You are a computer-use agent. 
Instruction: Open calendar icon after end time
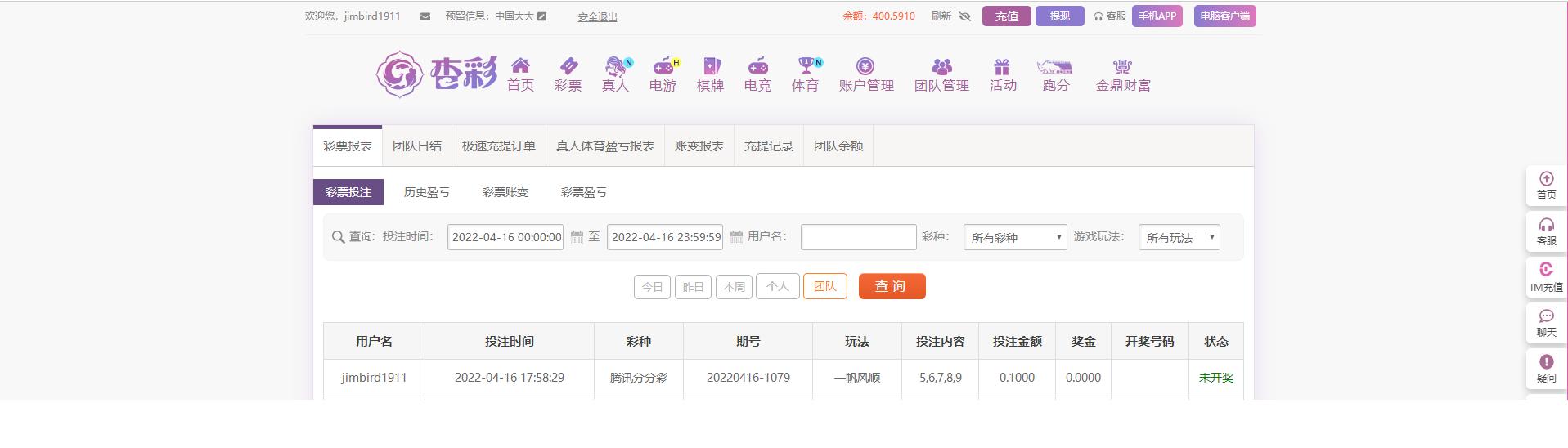[x=736, y=237]
